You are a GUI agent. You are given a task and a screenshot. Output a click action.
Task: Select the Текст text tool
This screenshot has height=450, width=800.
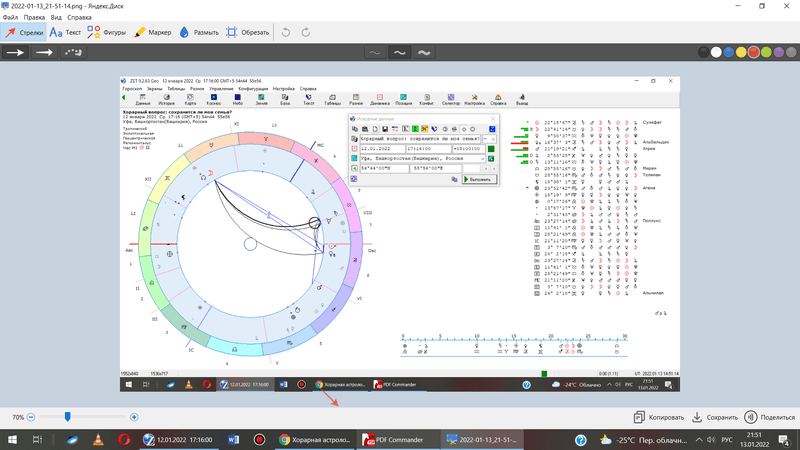tap(65, 32)
